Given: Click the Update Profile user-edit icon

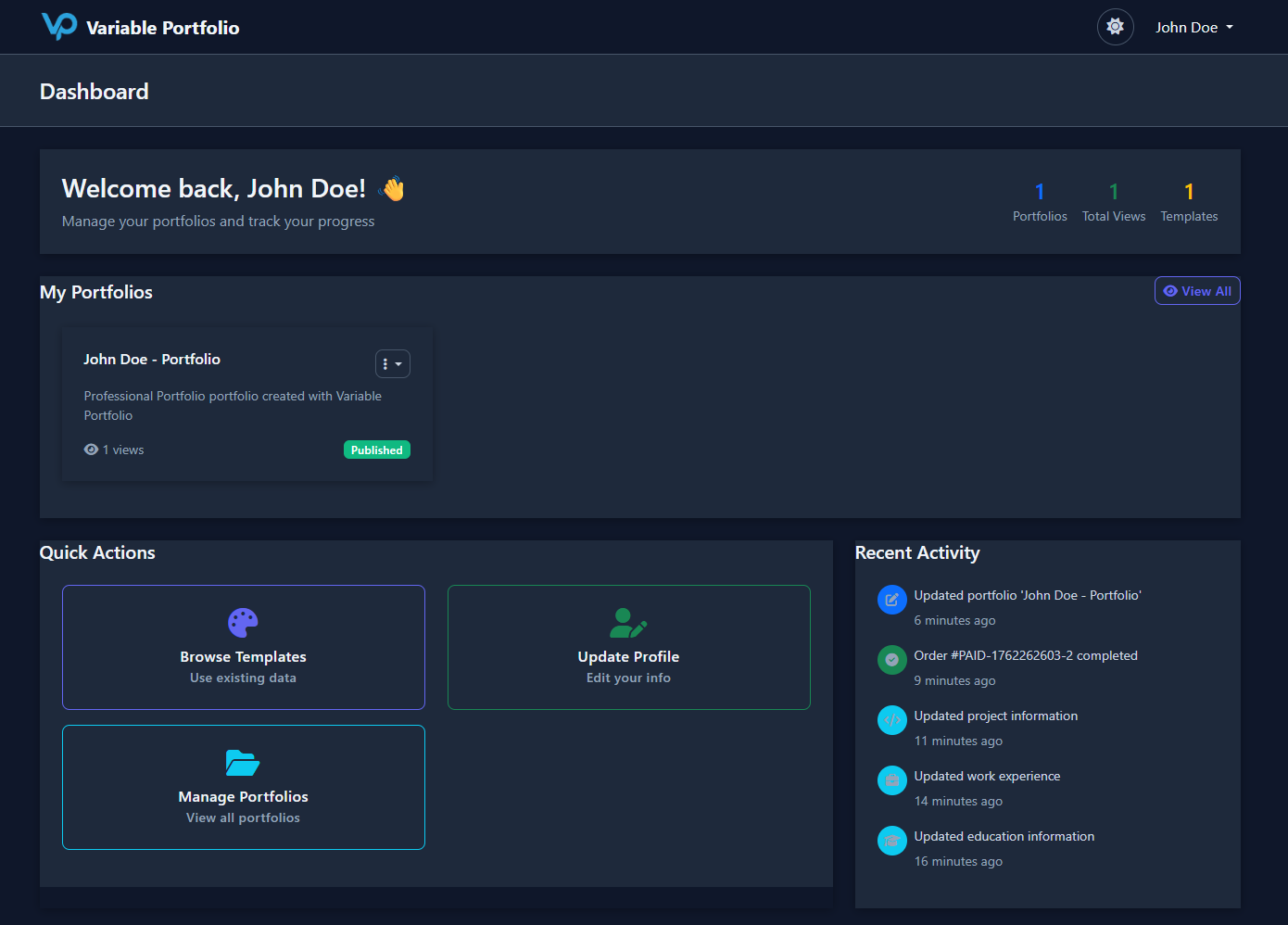Looking at the screenshot, I should 628,623.
